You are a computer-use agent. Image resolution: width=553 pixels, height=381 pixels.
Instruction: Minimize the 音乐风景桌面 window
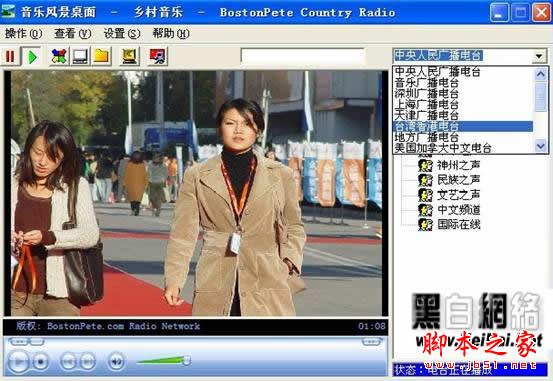click(499, 13)
